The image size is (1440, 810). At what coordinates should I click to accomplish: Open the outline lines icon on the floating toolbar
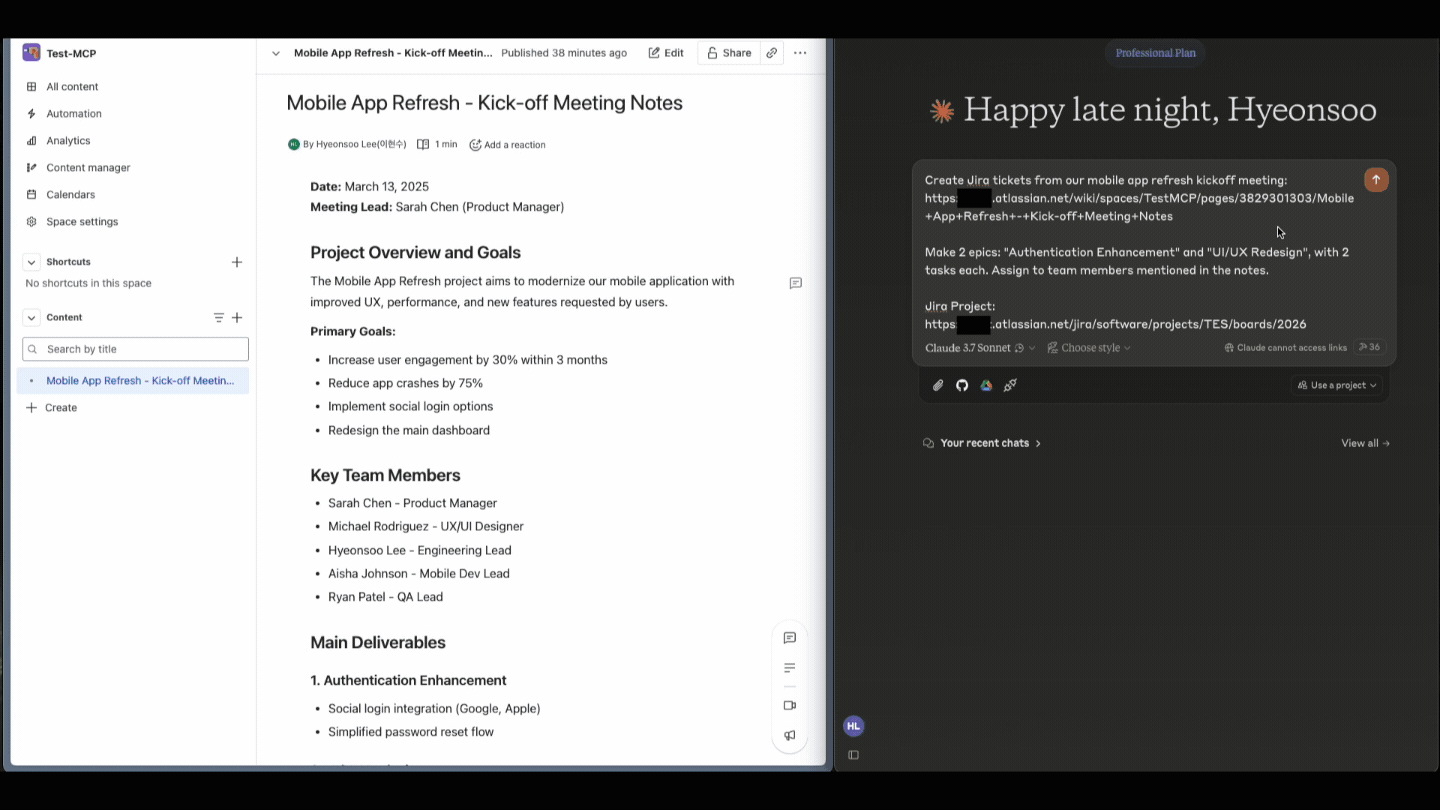pyautogui.click(x=790, y=668)
